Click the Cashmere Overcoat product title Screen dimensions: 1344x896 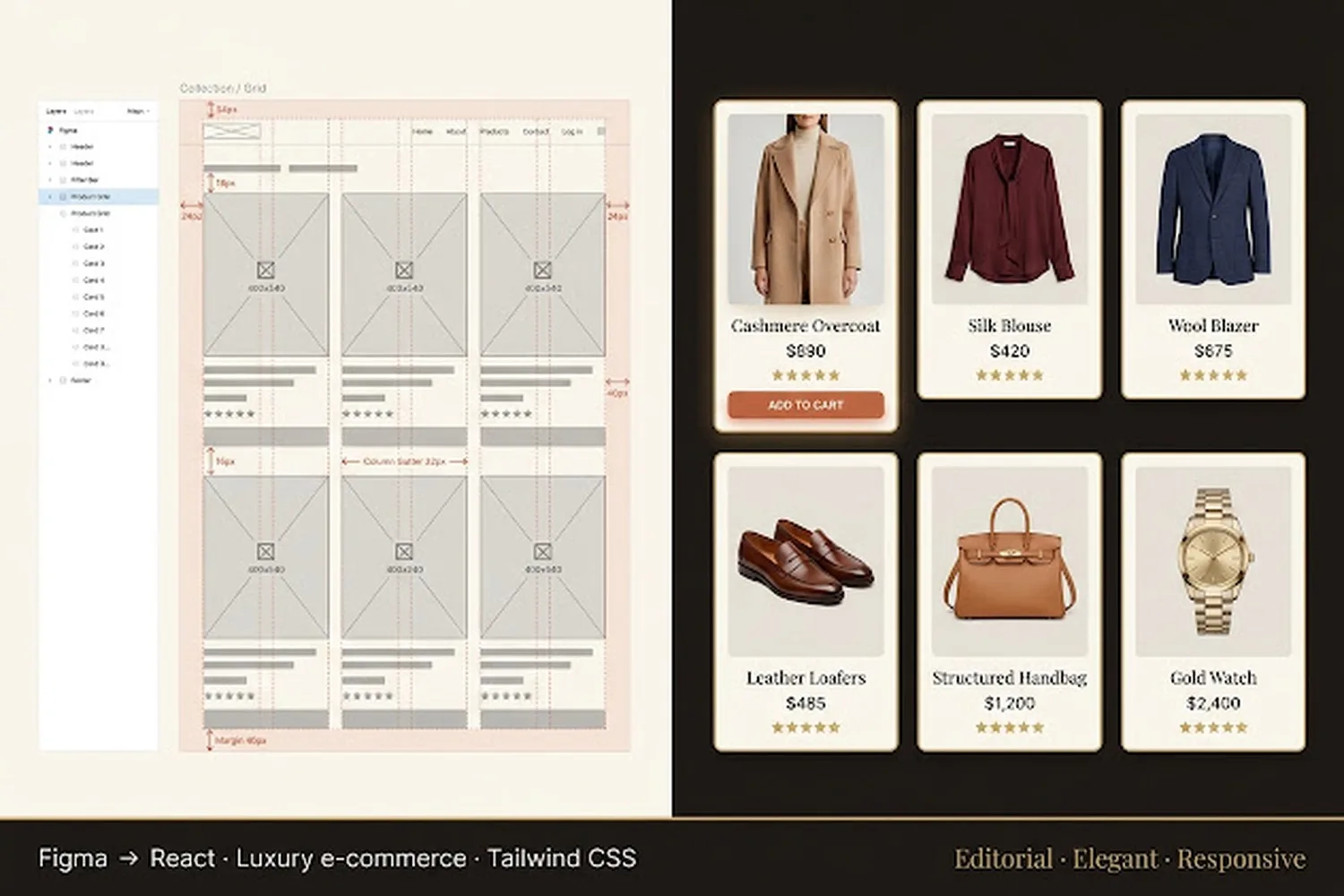(806, 326)
